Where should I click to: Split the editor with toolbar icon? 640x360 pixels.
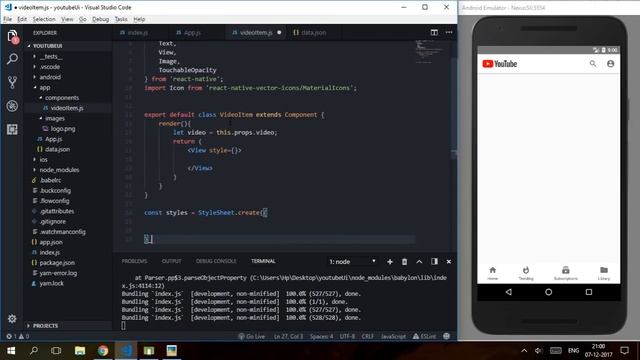(434, 32)
